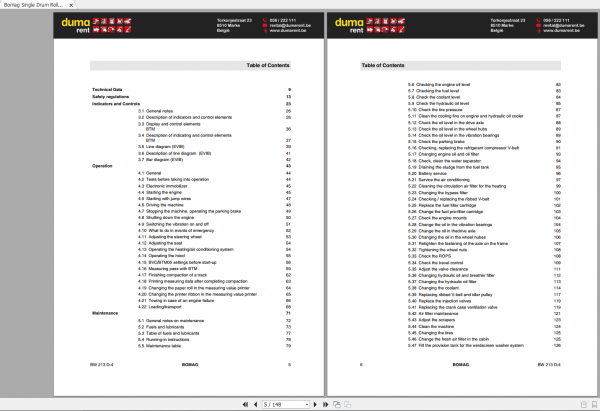This screenshot has height=411, width=600.
Task: Click the www.dumarent.be link on right page
Action: tap(561, 30)
